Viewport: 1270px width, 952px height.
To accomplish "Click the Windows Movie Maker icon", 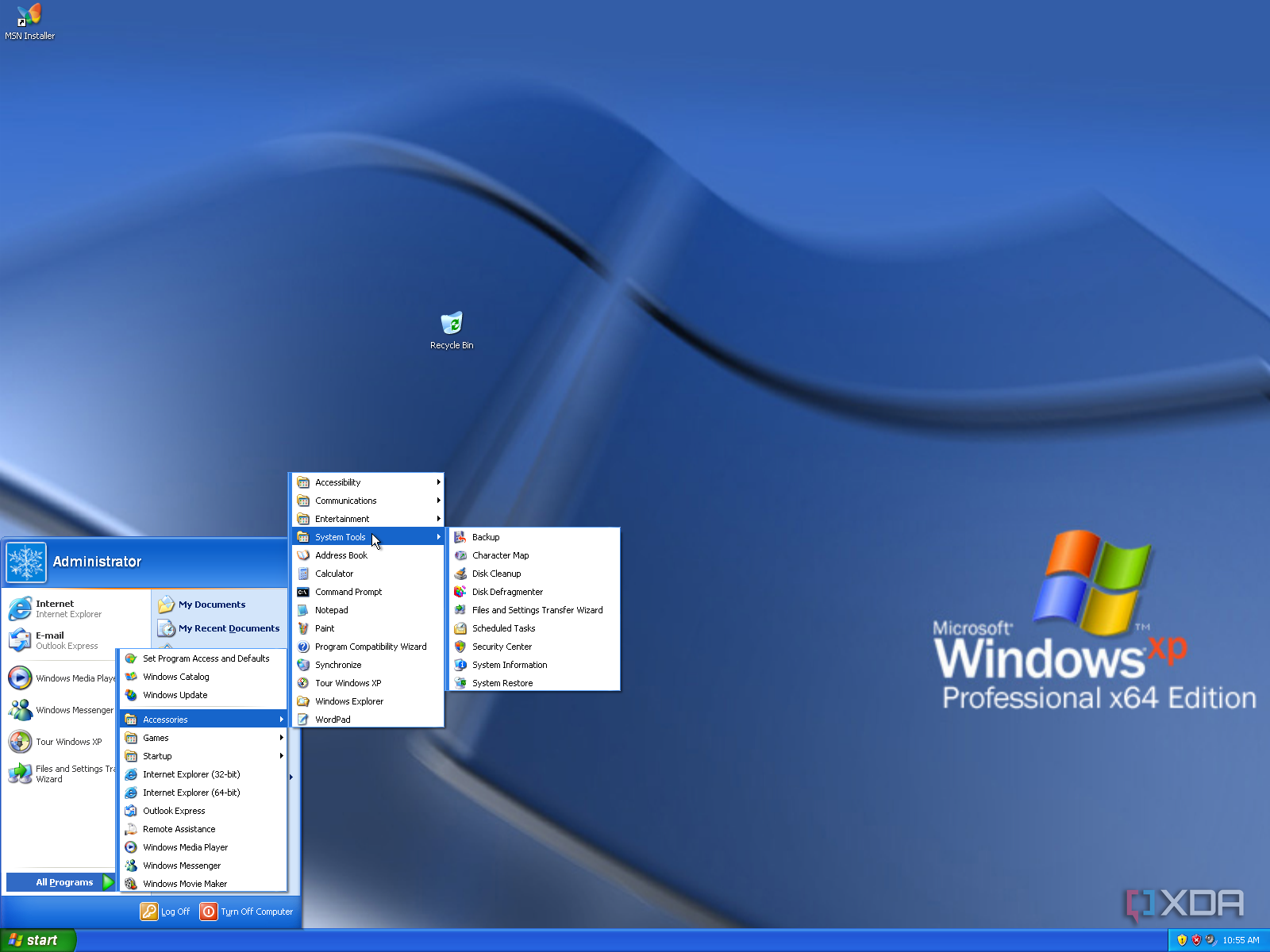I will (131, 884).
